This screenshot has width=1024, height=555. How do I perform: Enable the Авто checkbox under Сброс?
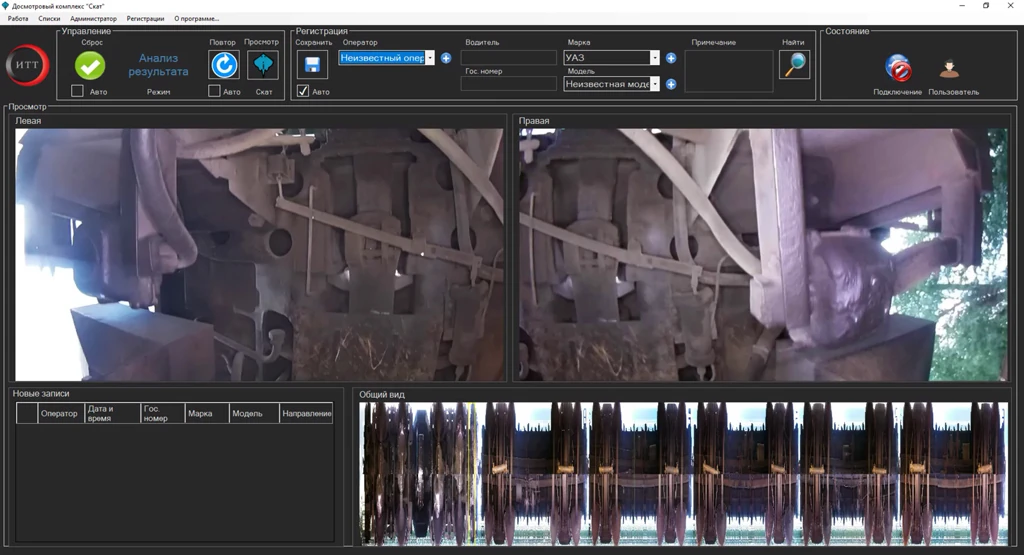coord(77,91)
